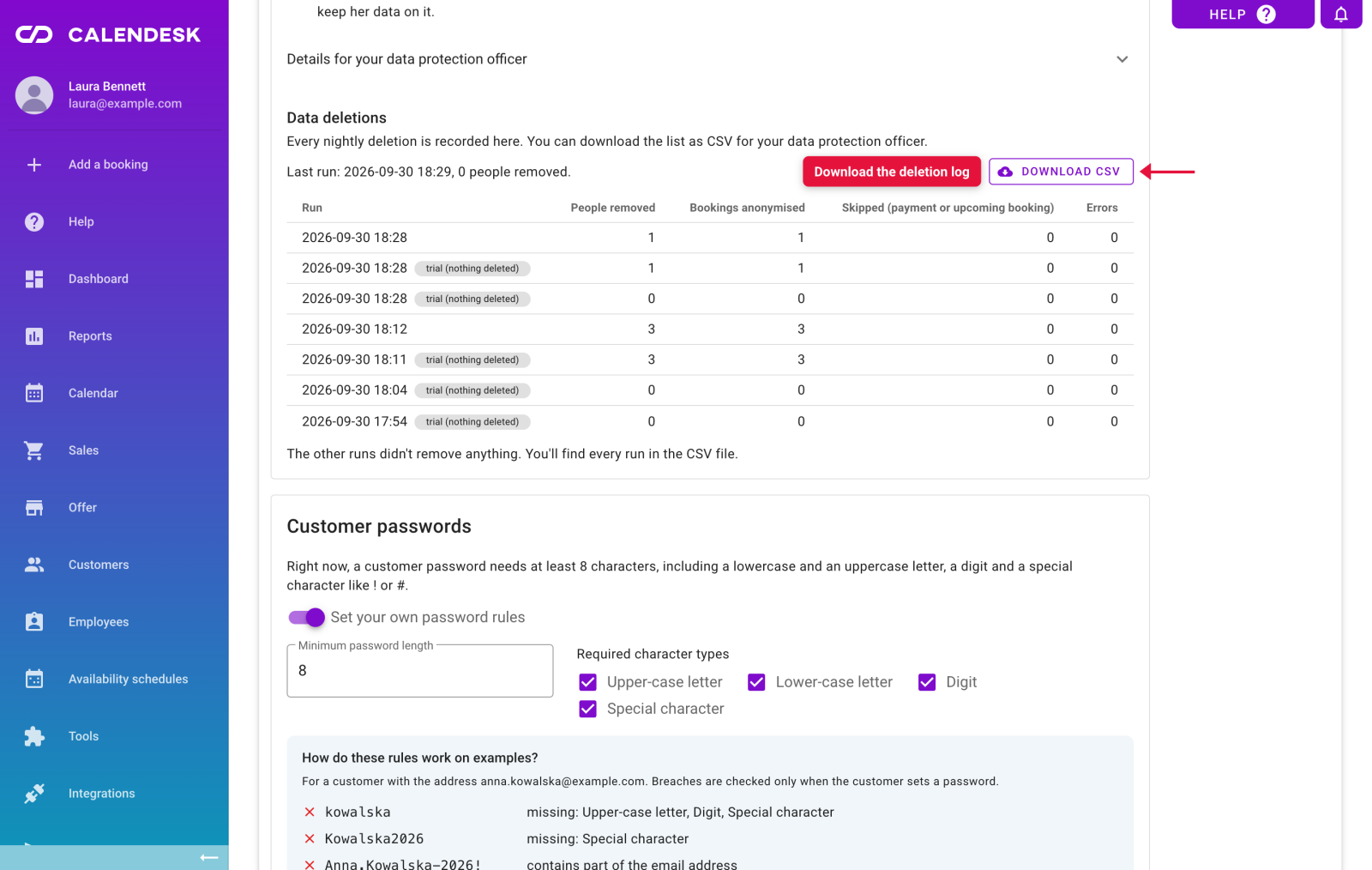This screenshot has width=1372, height=870.
Task: Uncheck the Digit checkbox
Action: [x=927, y=682]
